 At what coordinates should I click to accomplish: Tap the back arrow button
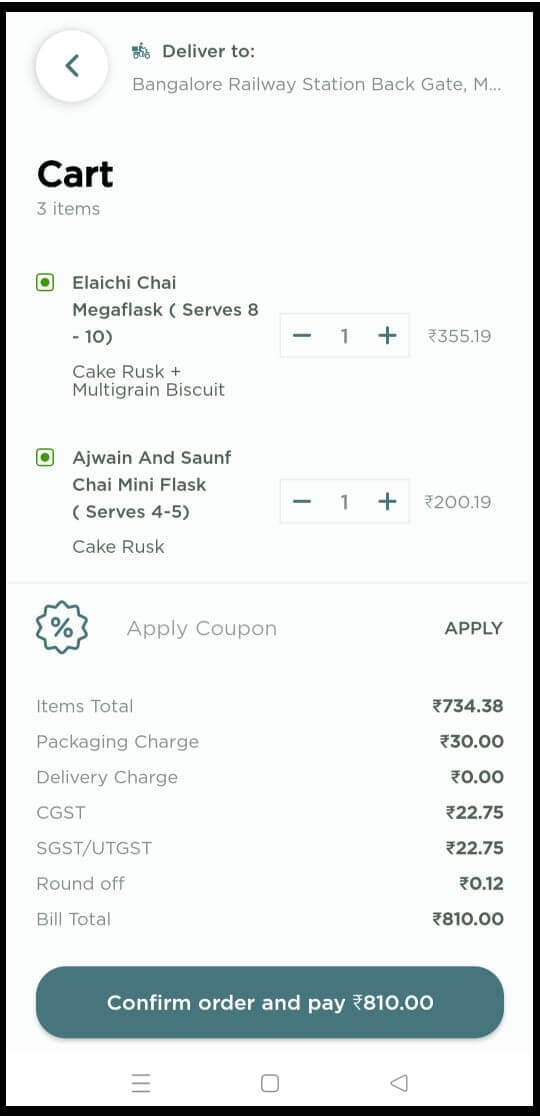tap(72, 66)
